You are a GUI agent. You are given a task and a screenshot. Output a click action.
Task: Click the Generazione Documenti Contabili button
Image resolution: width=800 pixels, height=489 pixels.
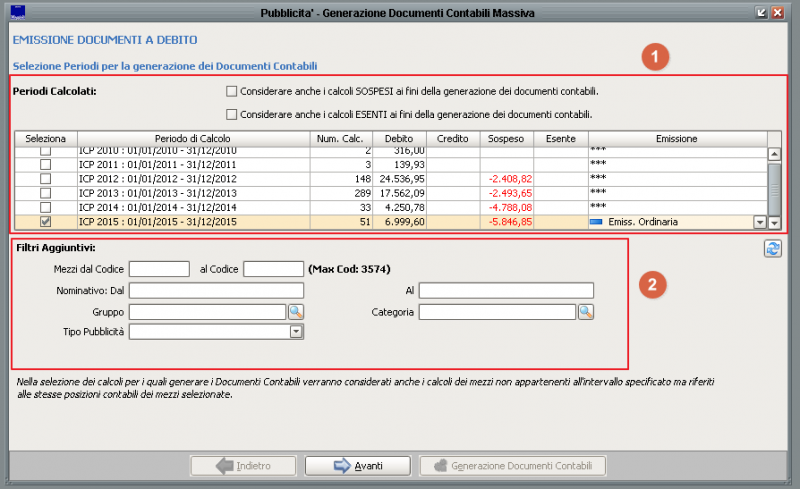514,465
